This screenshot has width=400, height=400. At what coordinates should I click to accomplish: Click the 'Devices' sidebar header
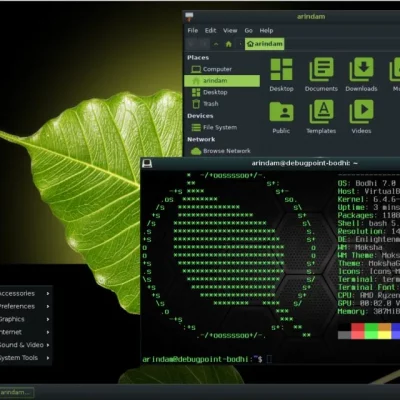200,116
